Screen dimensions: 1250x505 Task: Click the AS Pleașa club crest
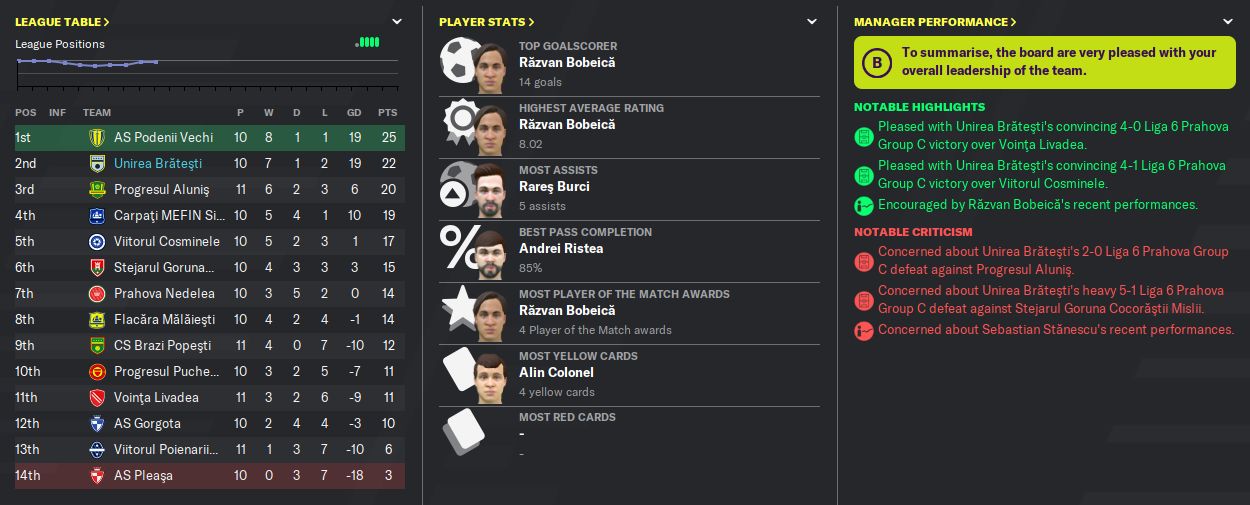(97, 476)
